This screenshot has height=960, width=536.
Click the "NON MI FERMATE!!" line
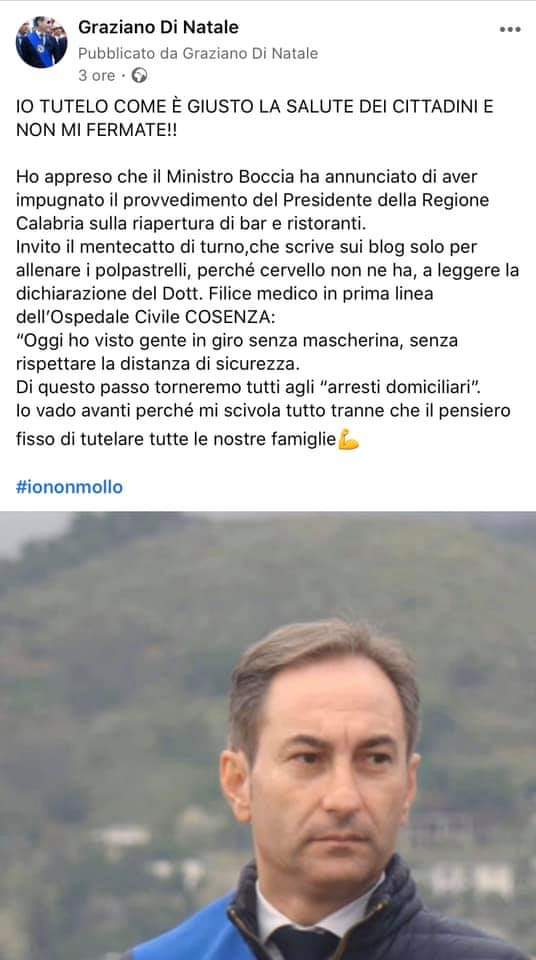coord(96,130)
